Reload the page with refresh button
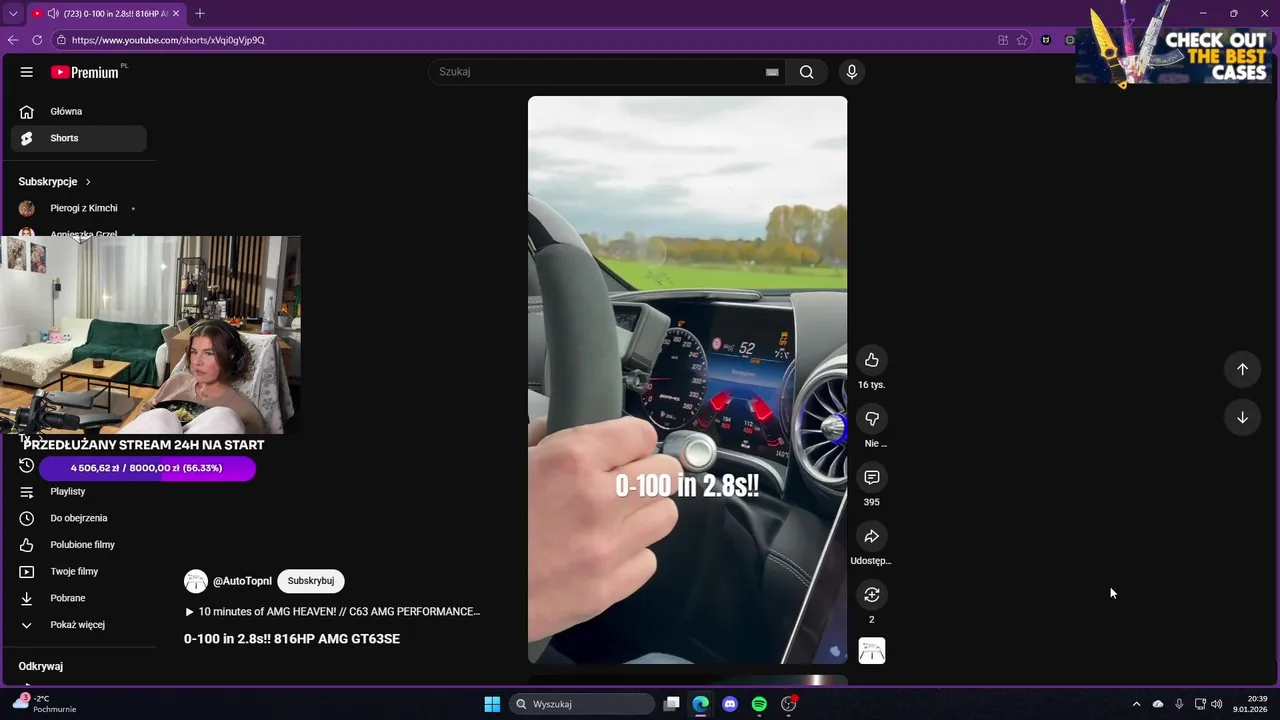Screen dimensions: 1280x720 (x=37, y=40)
